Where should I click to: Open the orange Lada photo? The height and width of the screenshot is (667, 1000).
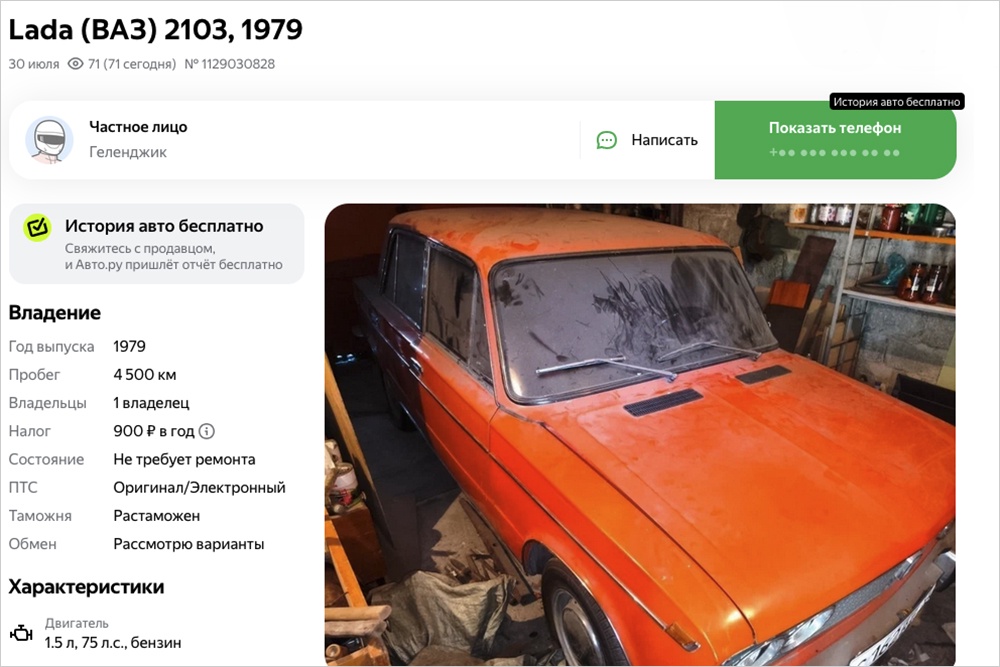[640, 434]
